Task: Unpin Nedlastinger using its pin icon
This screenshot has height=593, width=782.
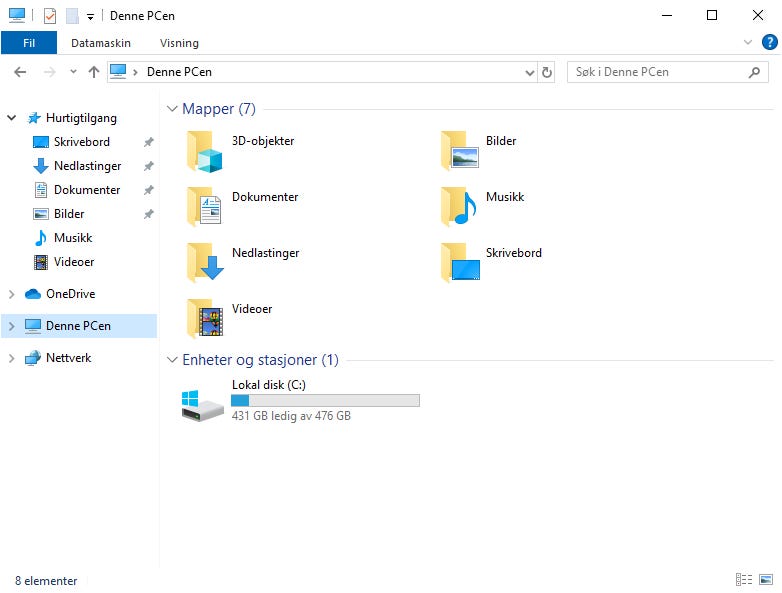Action: (149, 166)
